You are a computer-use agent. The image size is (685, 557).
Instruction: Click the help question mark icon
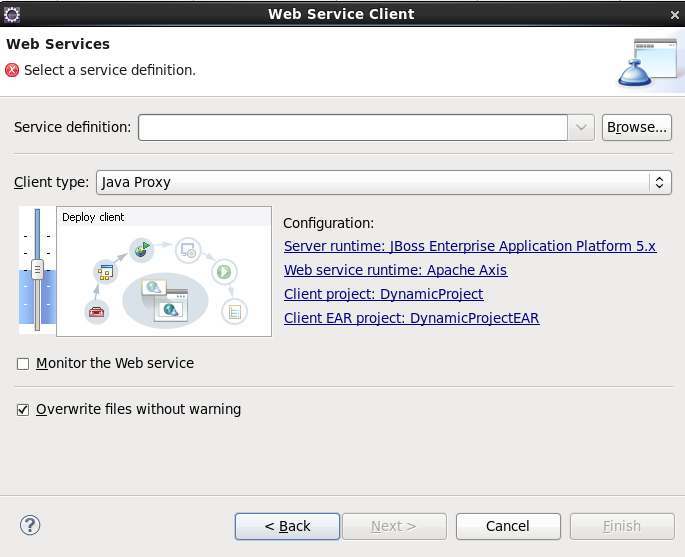pyautogui.click(x=30, y=525)
